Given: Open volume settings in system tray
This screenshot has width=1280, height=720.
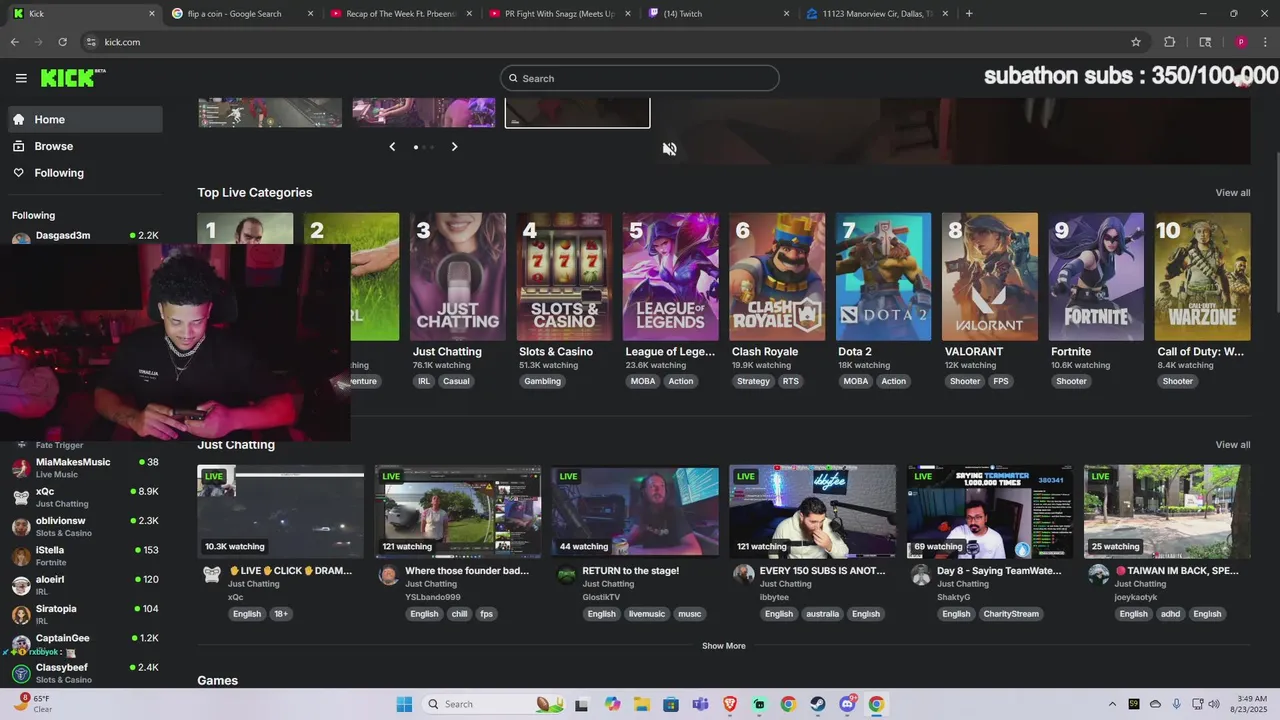Looking at the screenshot, I should (1214, 704).
